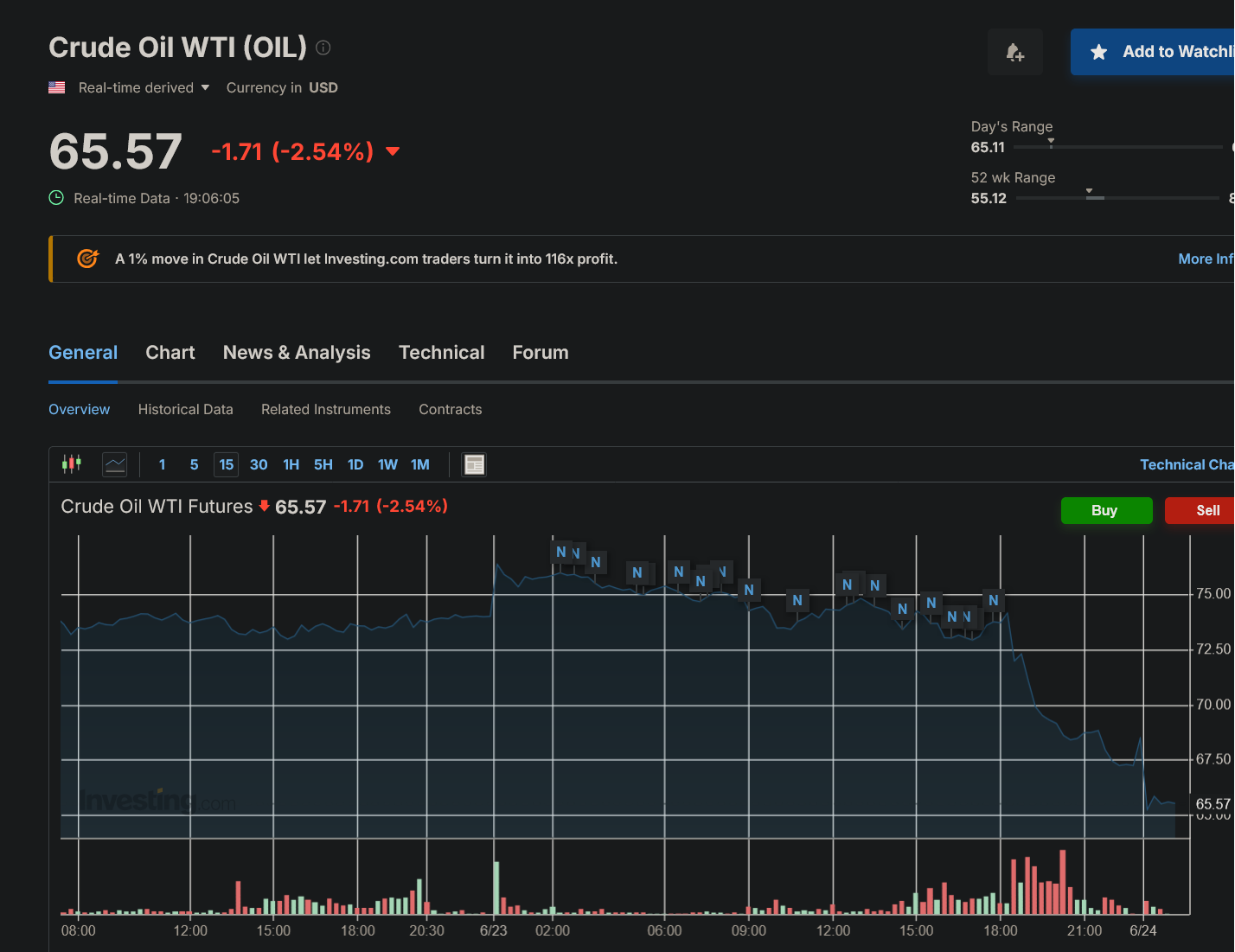Click the Currency in USD label
Image resolution: width=1235 pixels, height=952 pixels.
(x=282, y=87)
